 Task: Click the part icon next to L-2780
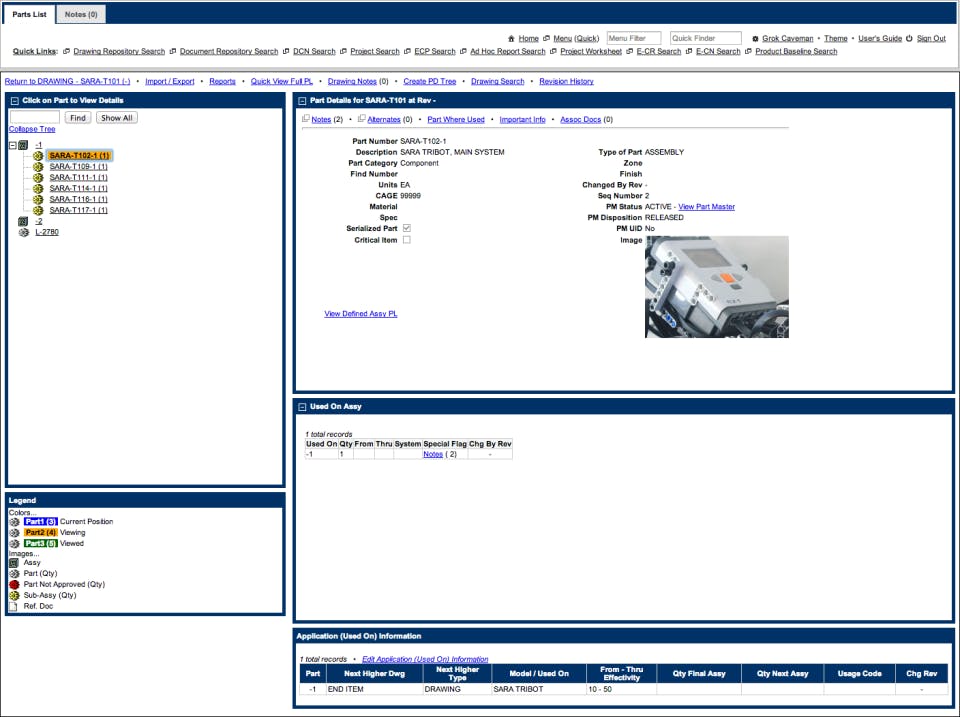pos(23,232)
